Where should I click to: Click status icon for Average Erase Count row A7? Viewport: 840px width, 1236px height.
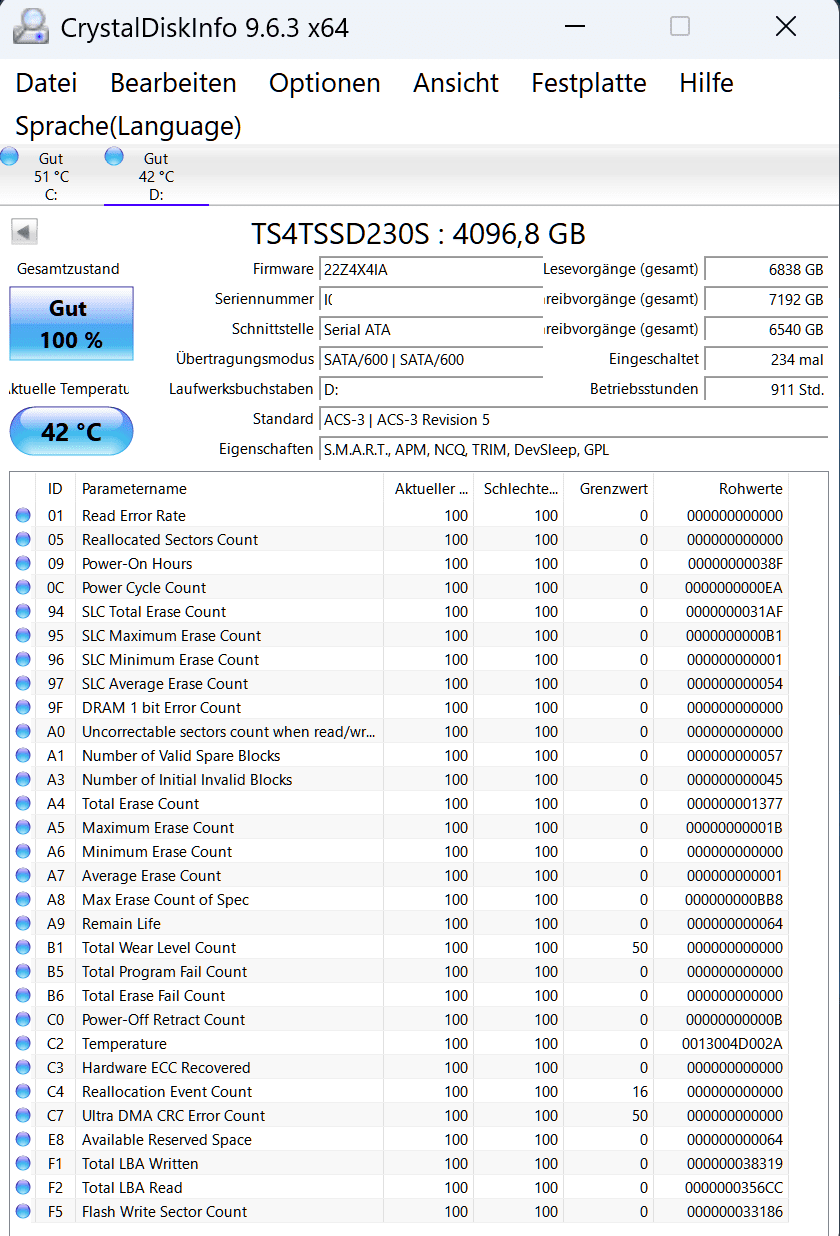23,876
